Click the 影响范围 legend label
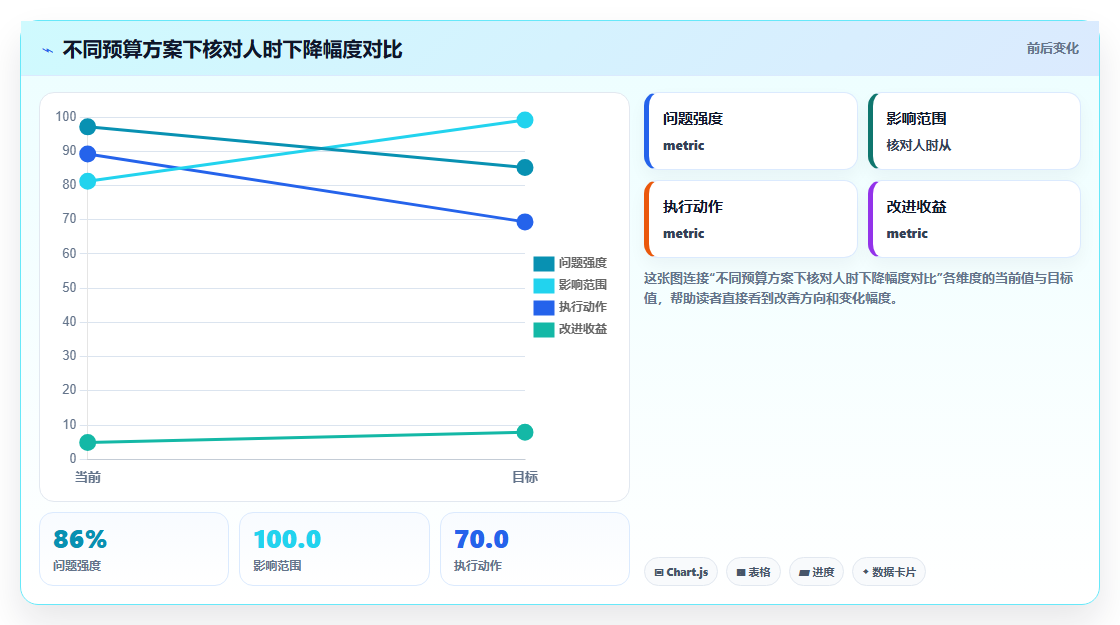1120x625 pixels. (x=583, y=285)
